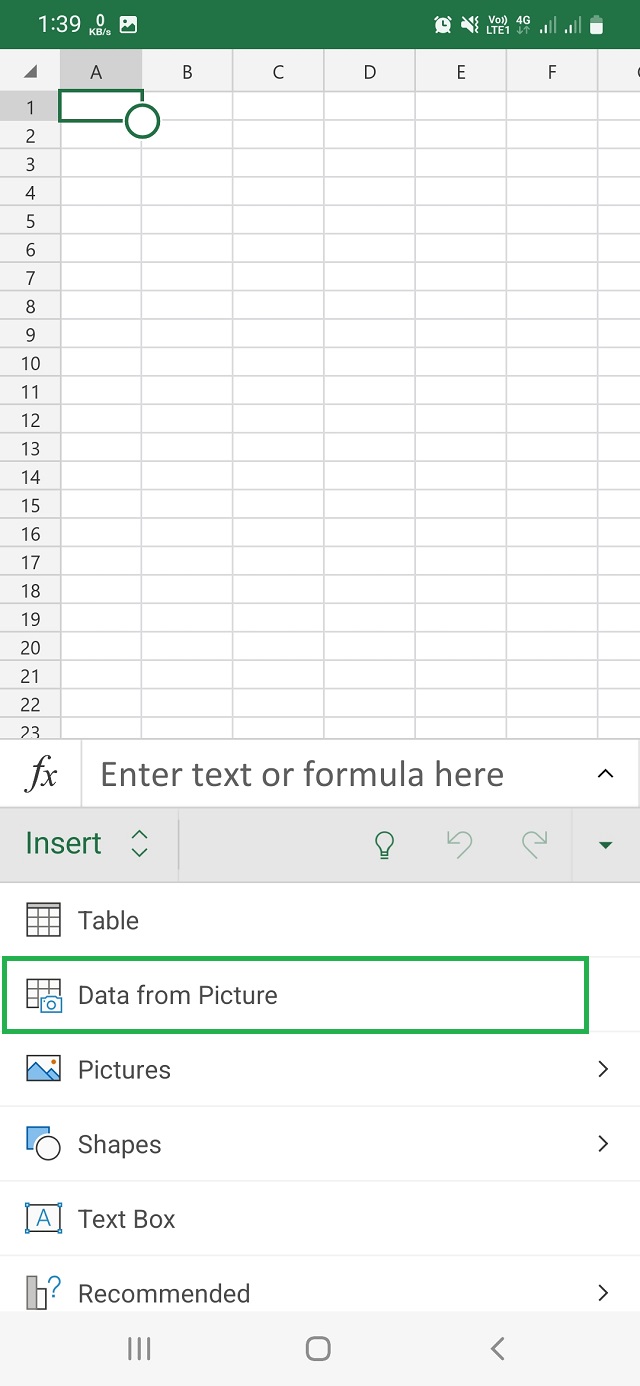Screen dimensions: 640x1386
Task: Expand the Pictures submenu arrow
Action: pyautogui.click(x=603, y=1069)
